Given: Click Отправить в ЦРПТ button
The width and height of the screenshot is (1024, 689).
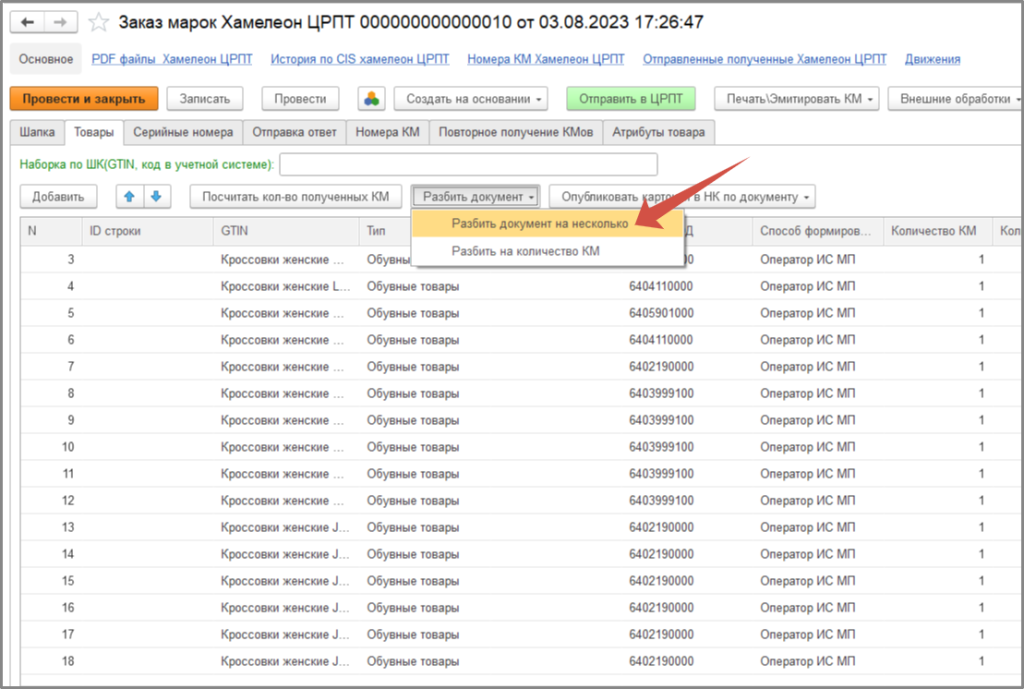Looking at the screenshot, I should point(631,99).
